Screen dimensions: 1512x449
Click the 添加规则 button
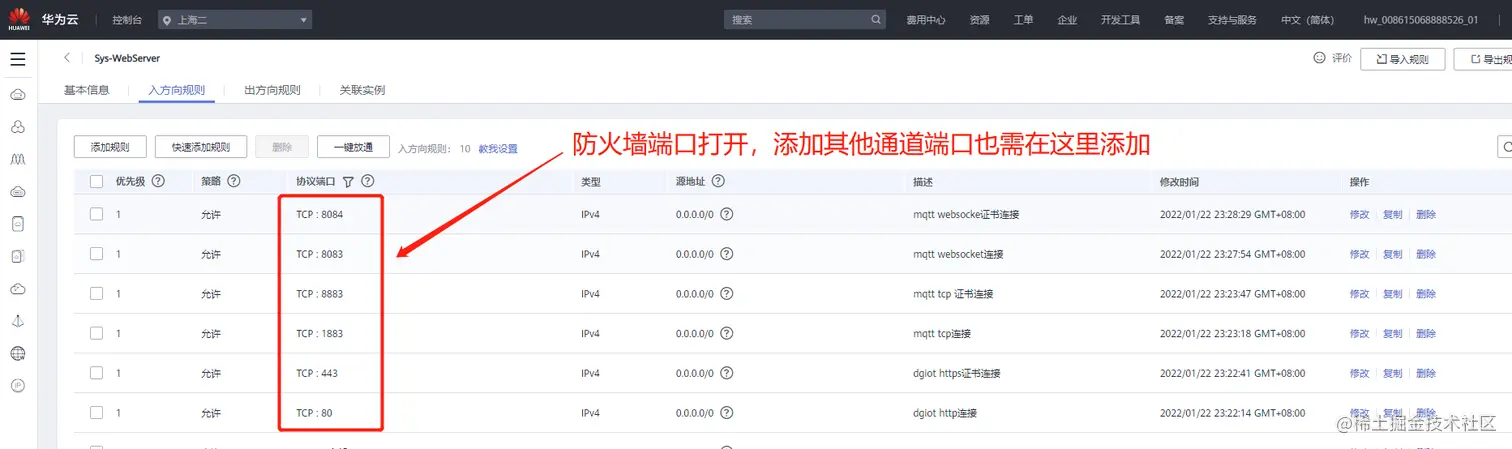110,147
